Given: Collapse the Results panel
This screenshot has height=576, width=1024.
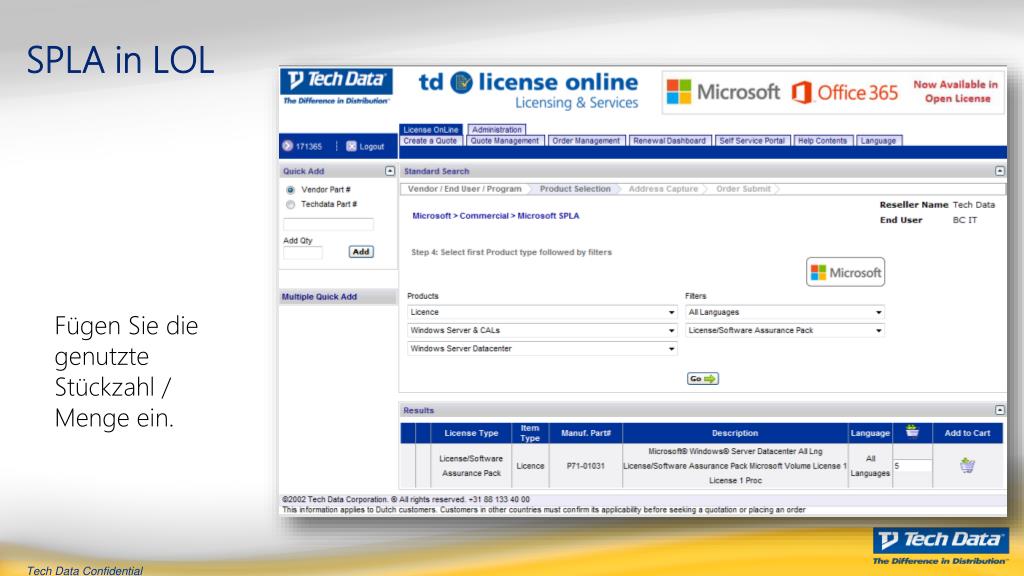Looking at the screenshot, I should pyautogui.click(x=1000, y=410).
